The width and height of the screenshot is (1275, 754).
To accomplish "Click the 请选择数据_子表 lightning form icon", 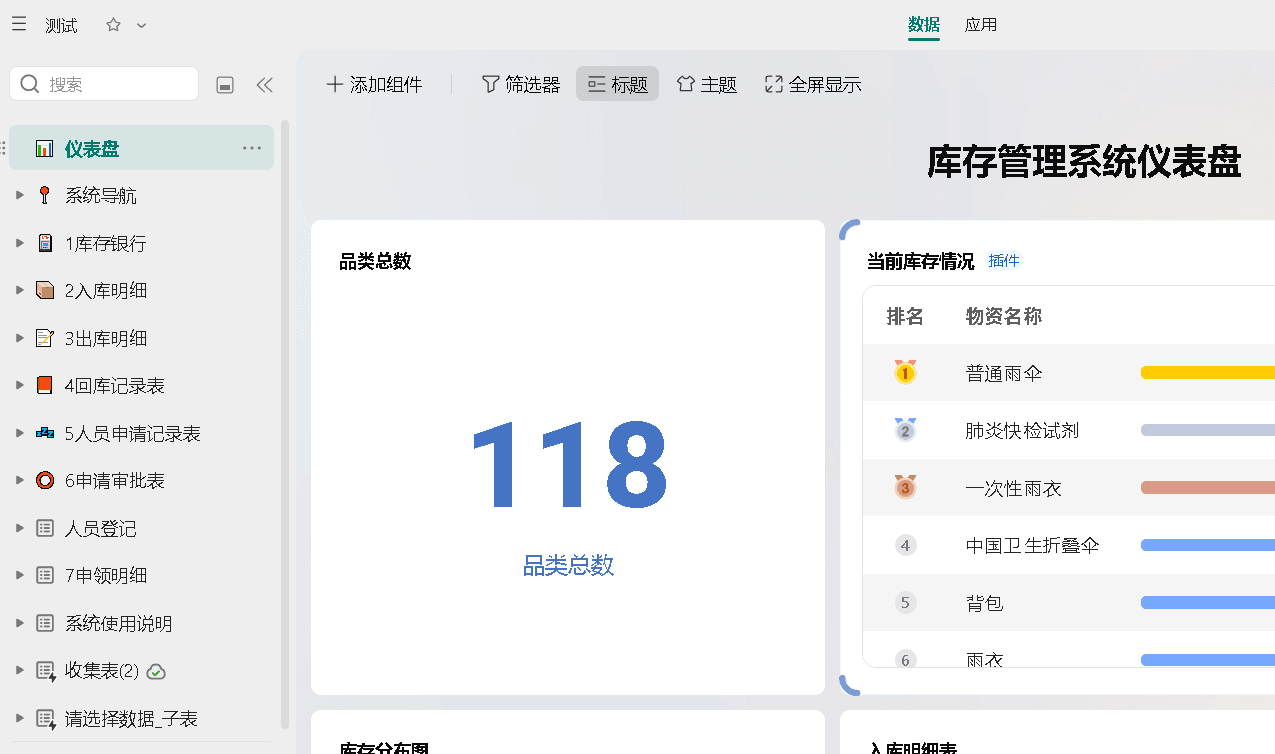I will click(46, 718).
